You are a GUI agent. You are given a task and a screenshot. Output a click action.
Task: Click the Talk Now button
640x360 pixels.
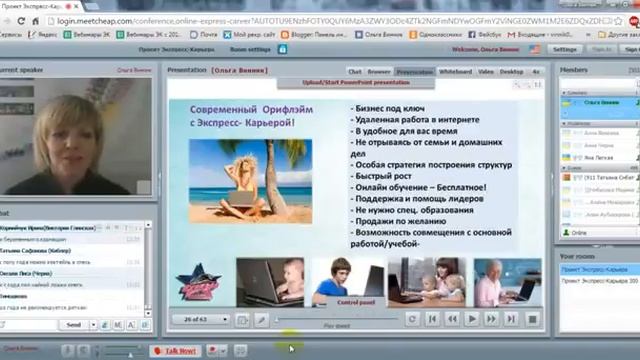(175, 351)
